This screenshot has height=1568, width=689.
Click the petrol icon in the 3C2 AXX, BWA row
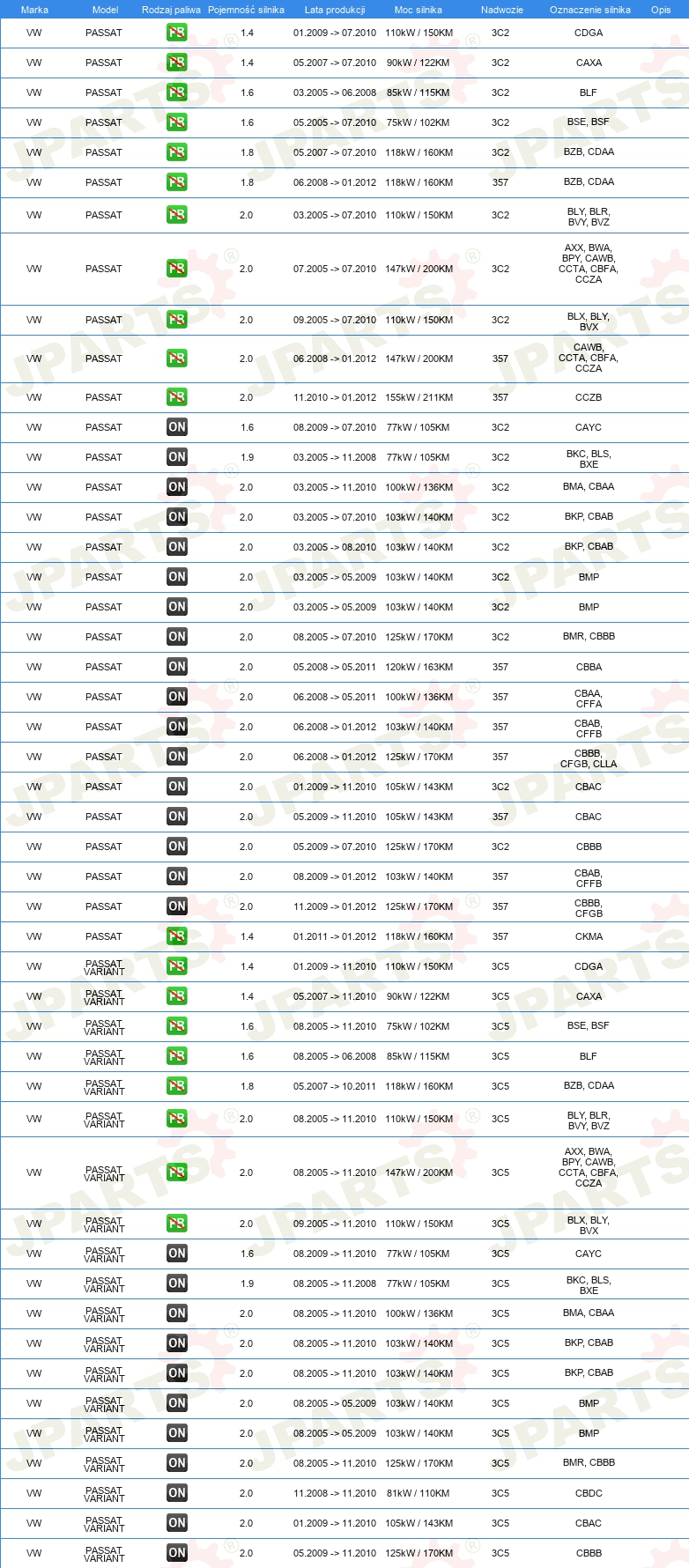tap(177, 269)
